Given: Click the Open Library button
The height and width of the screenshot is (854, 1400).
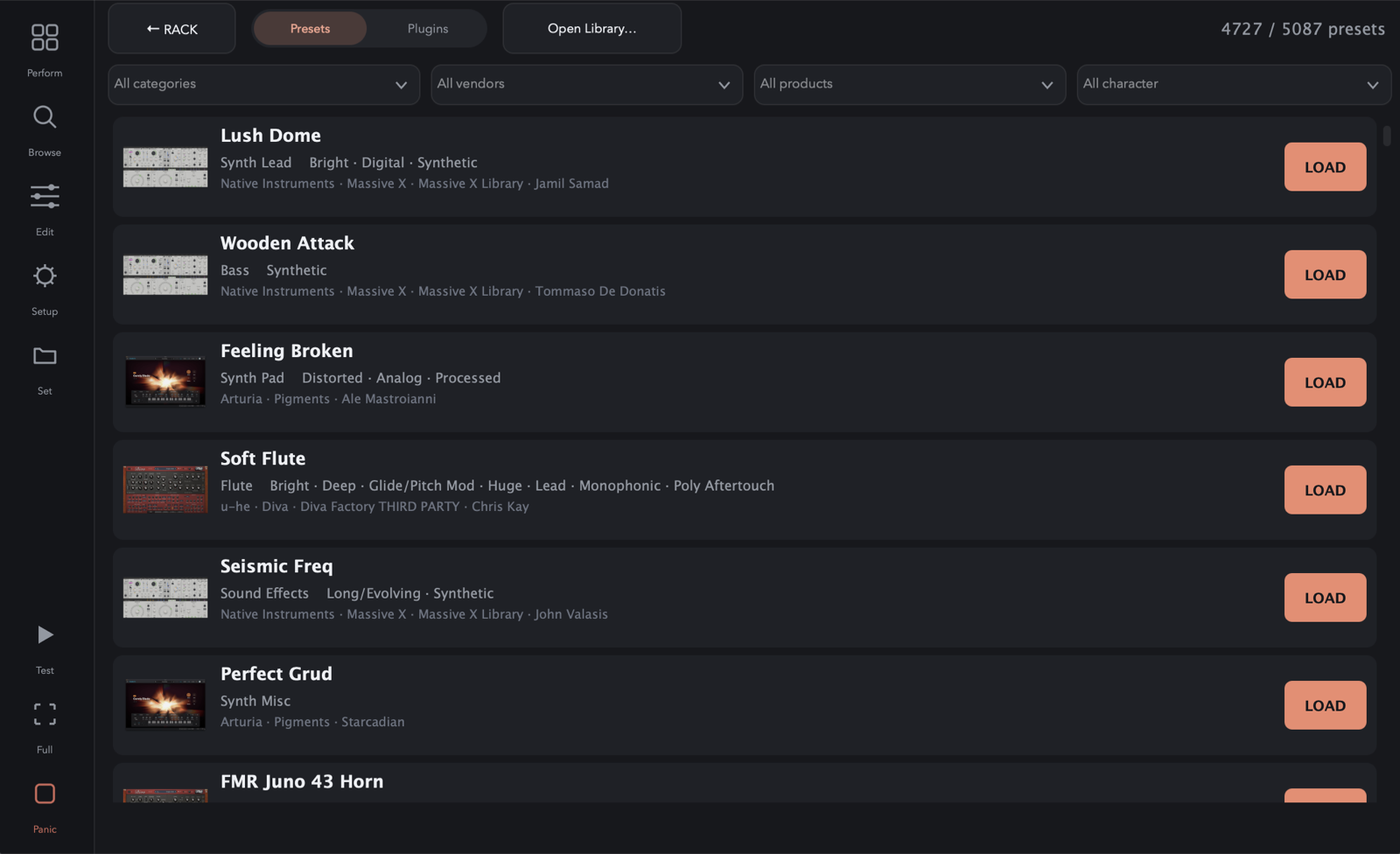Looking at the screenshot, I should pyautogui.click(x=592, y=29).
